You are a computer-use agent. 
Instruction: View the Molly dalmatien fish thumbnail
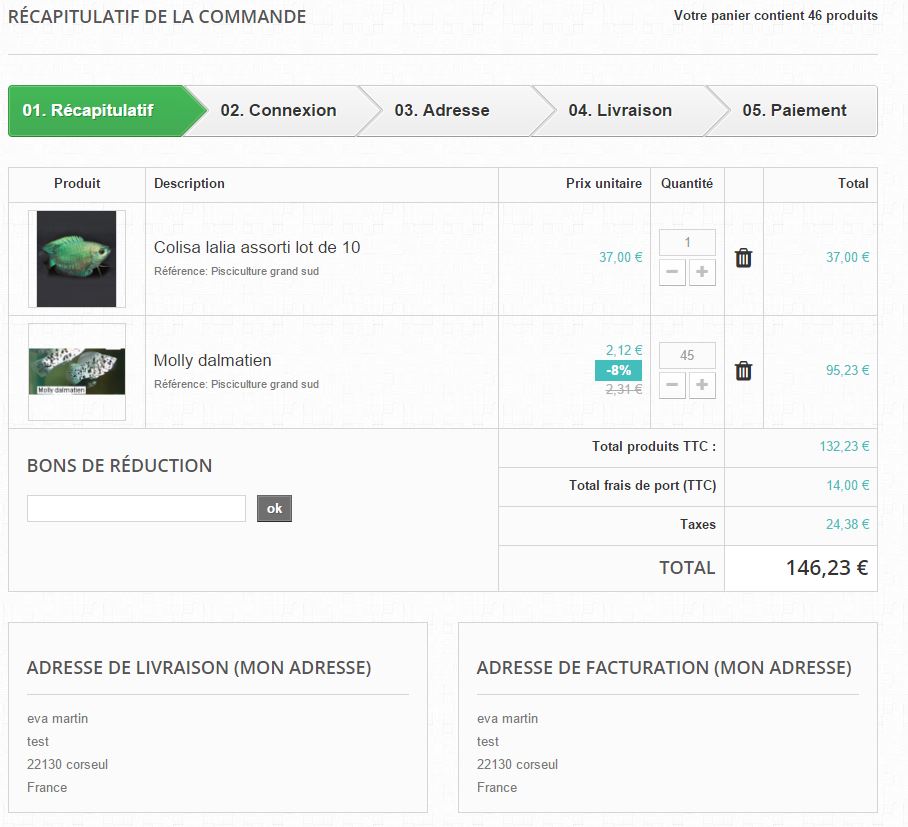coord(77,372)
